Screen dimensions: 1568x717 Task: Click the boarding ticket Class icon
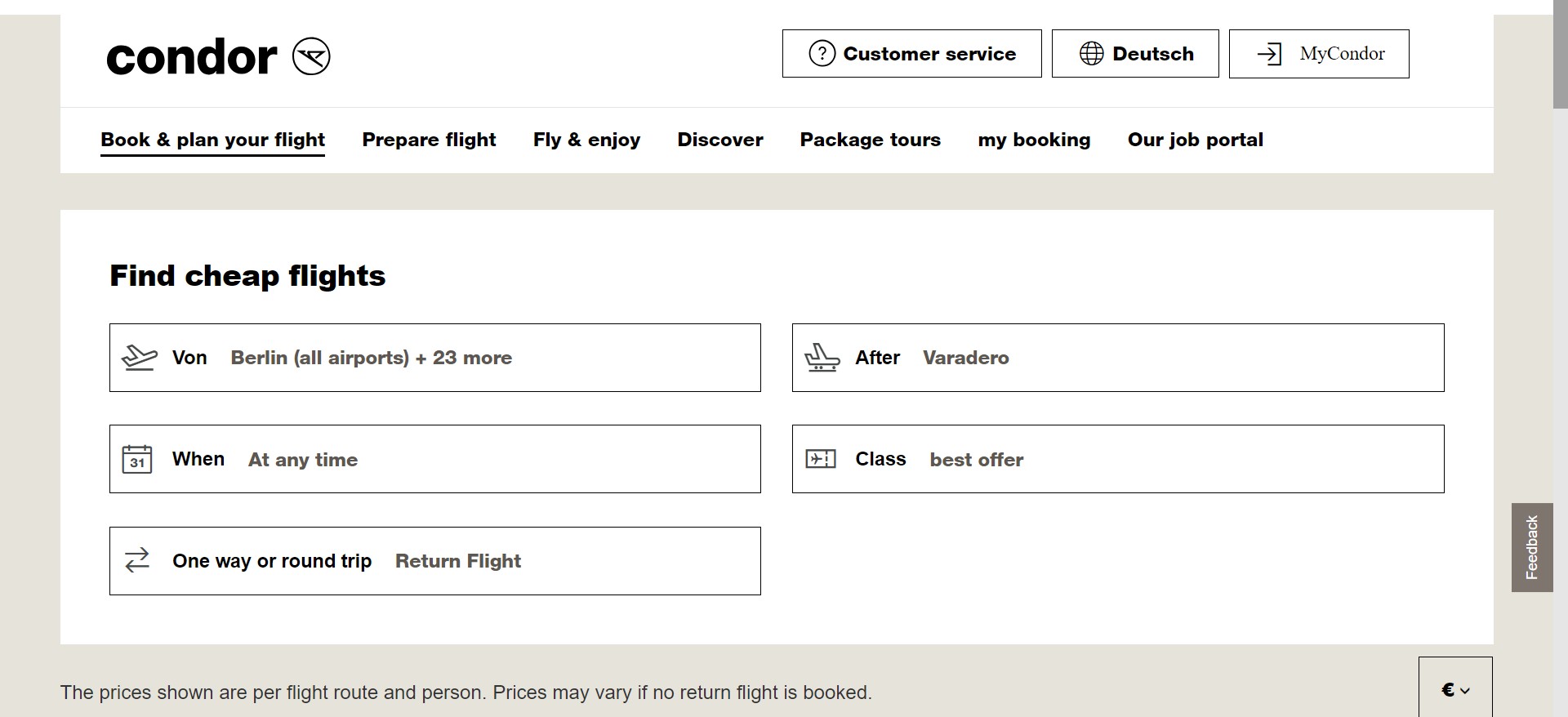click(x=821, y=459)
